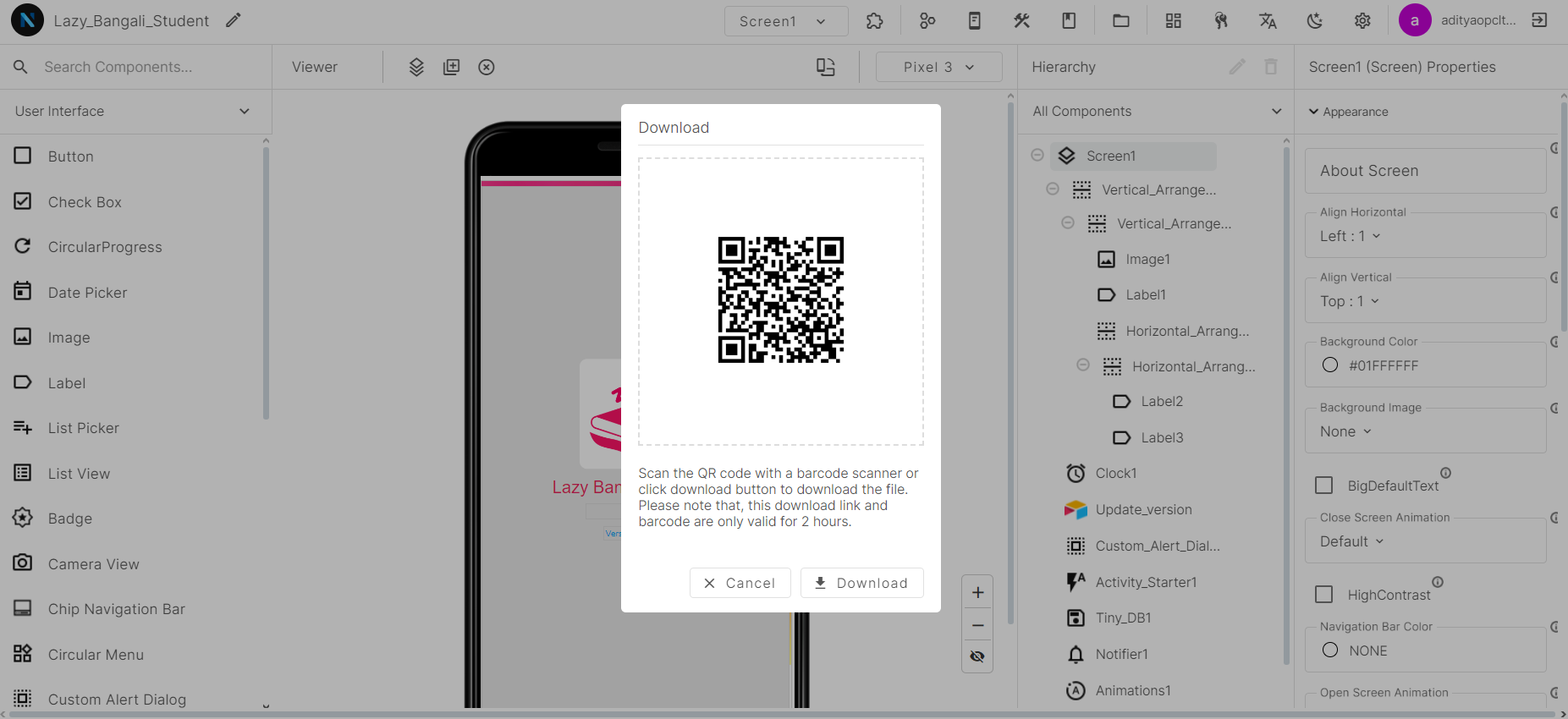Open the Background Color #01FFFFFF swatch
1568x719 pixels.
1330,365
